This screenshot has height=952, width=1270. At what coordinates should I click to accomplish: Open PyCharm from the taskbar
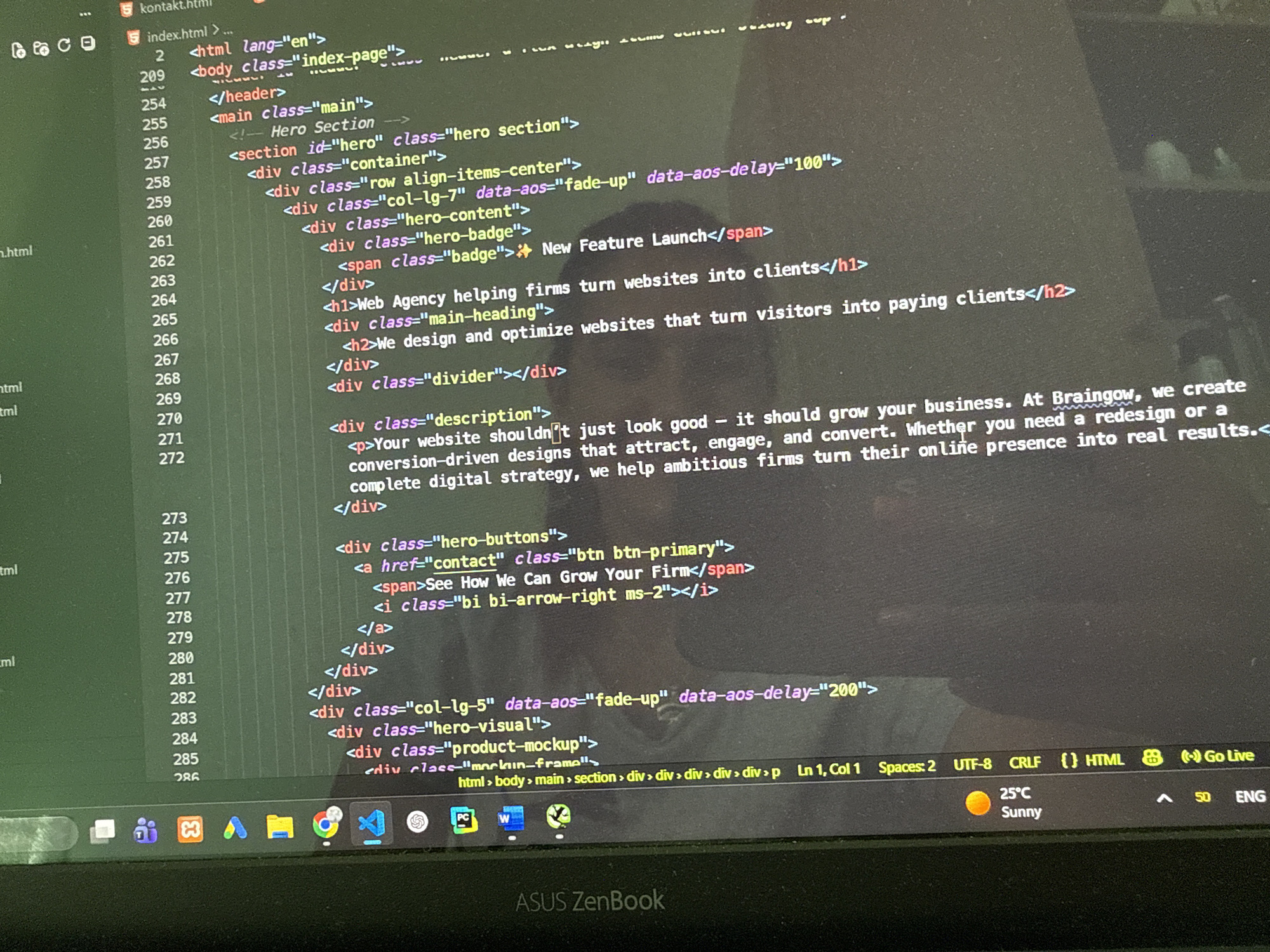(464, 820)
